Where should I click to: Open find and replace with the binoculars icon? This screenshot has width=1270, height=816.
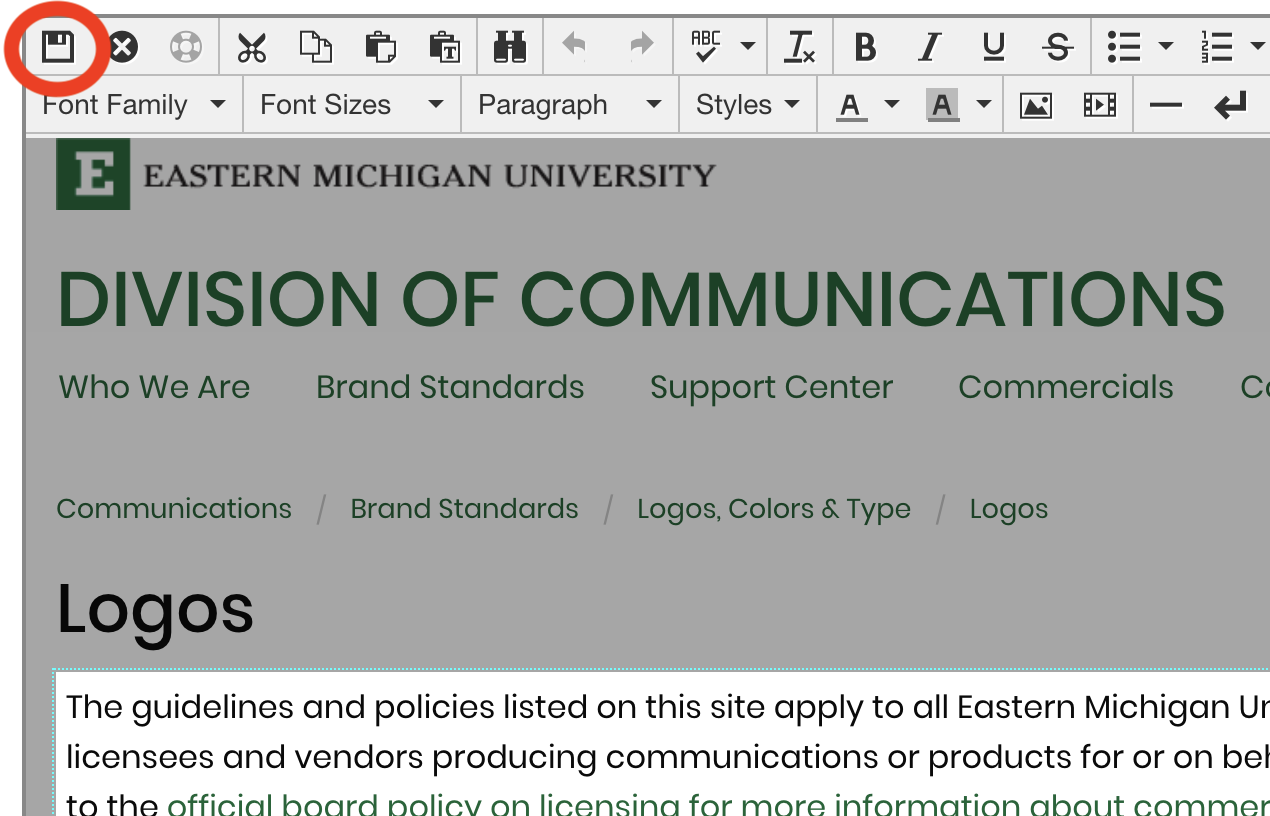pyautogui.click(x=510, y=47)
